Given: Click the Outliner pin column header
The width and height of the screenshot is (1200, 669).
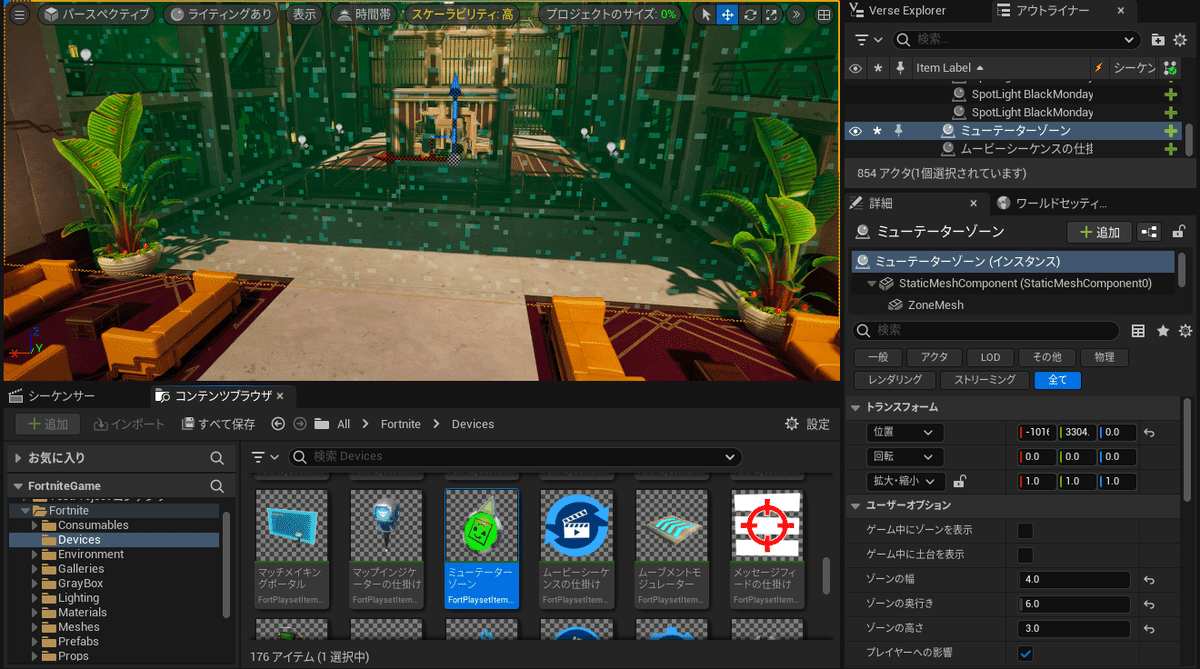Looking at the screenshot, I should 900,68.
